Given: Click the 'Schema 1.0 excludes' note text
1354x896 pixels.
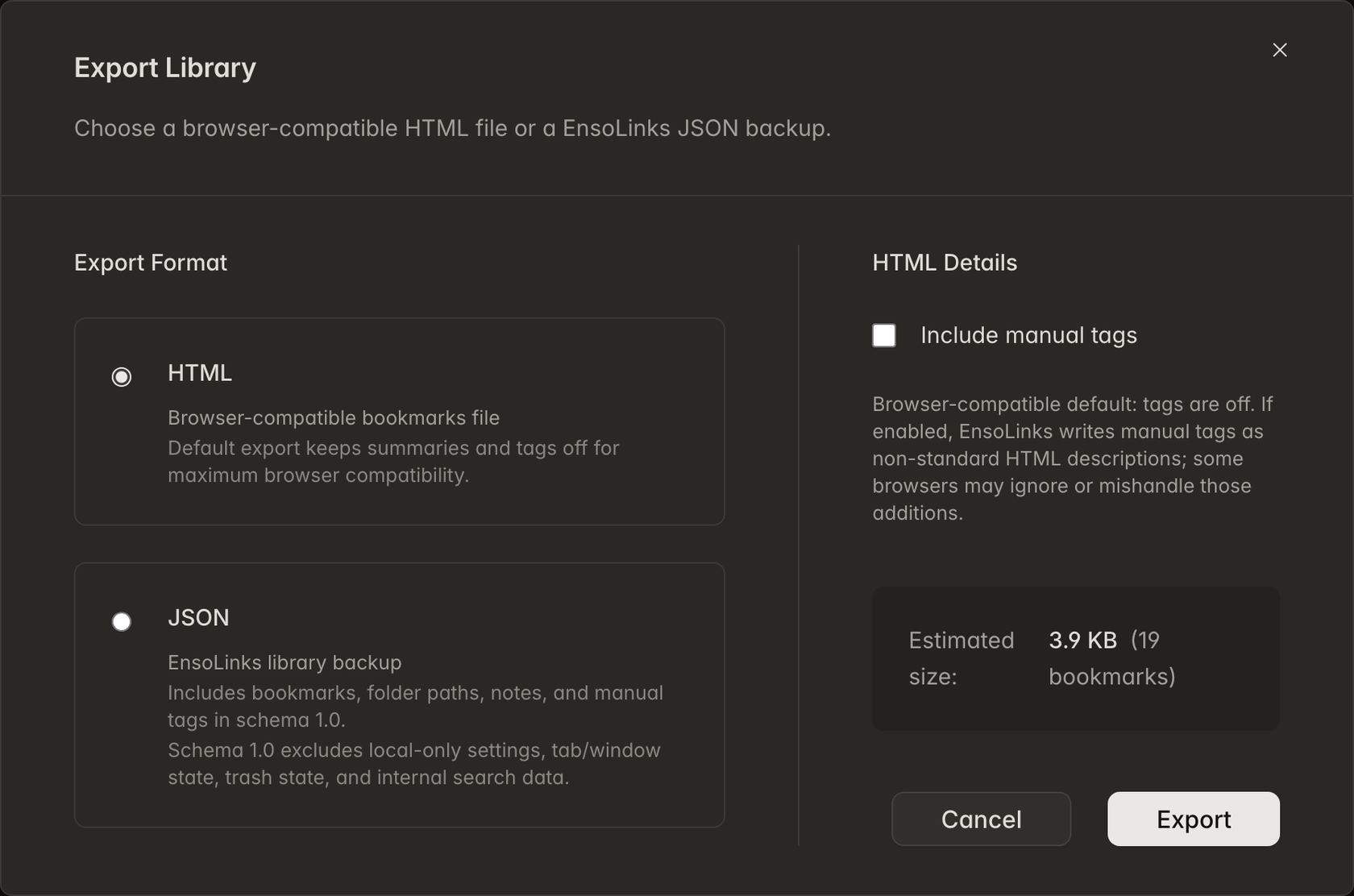Looking at the screenshot, I should (x=414, y=764).
